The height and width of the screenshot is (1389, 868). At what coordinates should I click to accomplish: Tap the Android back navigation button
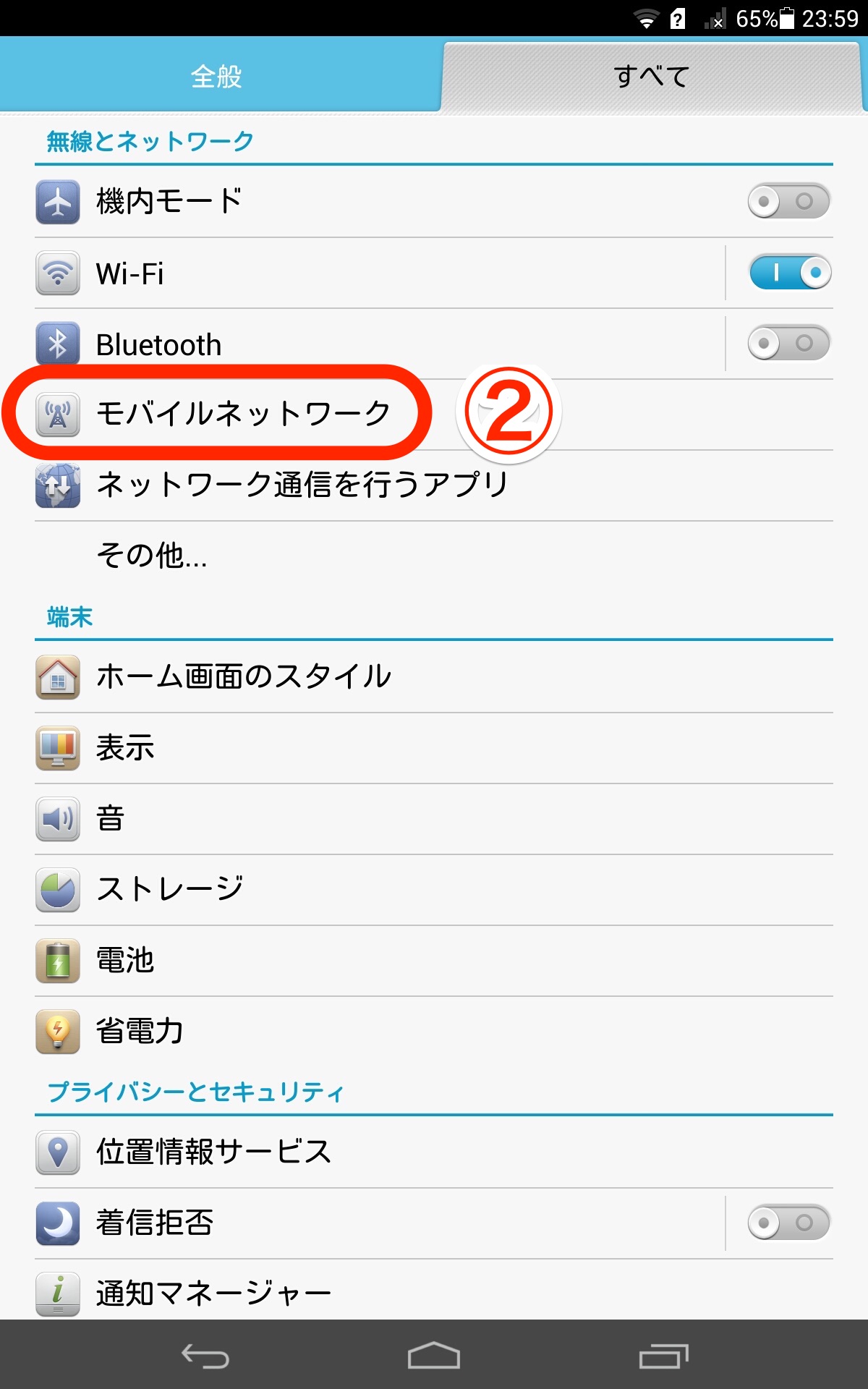click(x=205, y=1356)
